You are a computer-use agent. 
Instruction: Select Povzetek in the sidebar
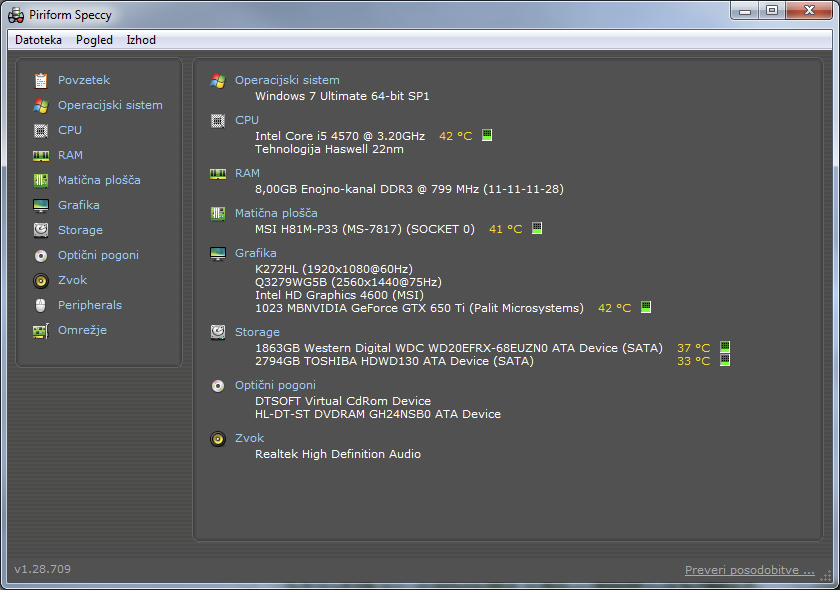(84, 80)
